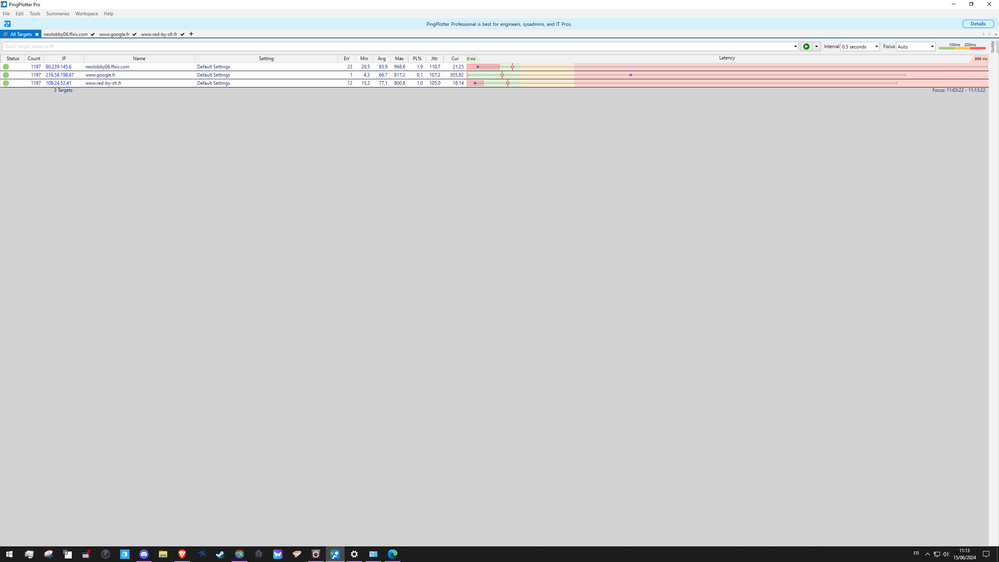The image size is (999, 562).
Task: Open the Summaries menu
Action: coord(57,14)
